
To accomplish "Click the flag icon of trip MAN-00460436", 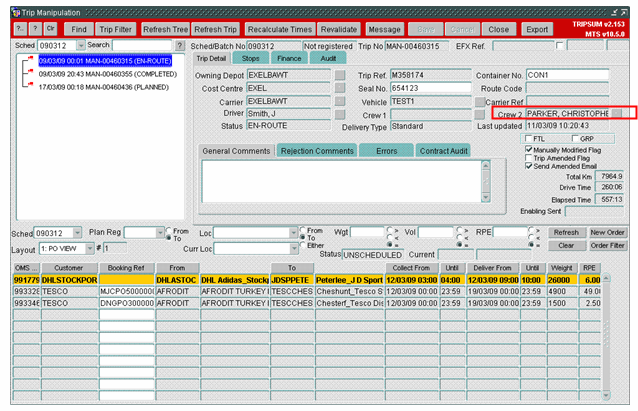I will (x=31, y=84).
